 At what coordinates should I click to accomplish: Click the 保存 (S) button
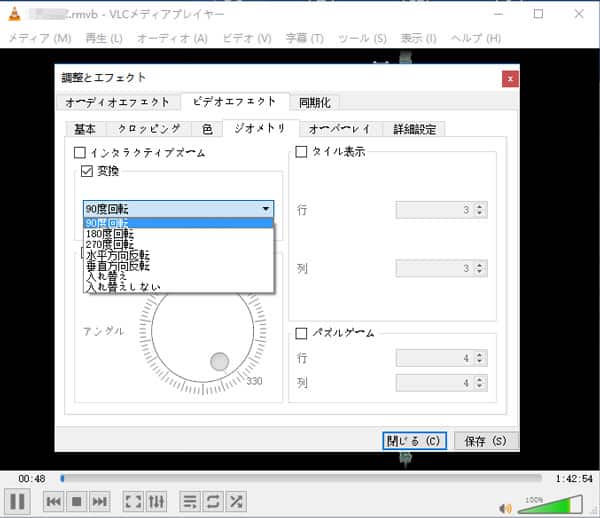pos(486,441)
